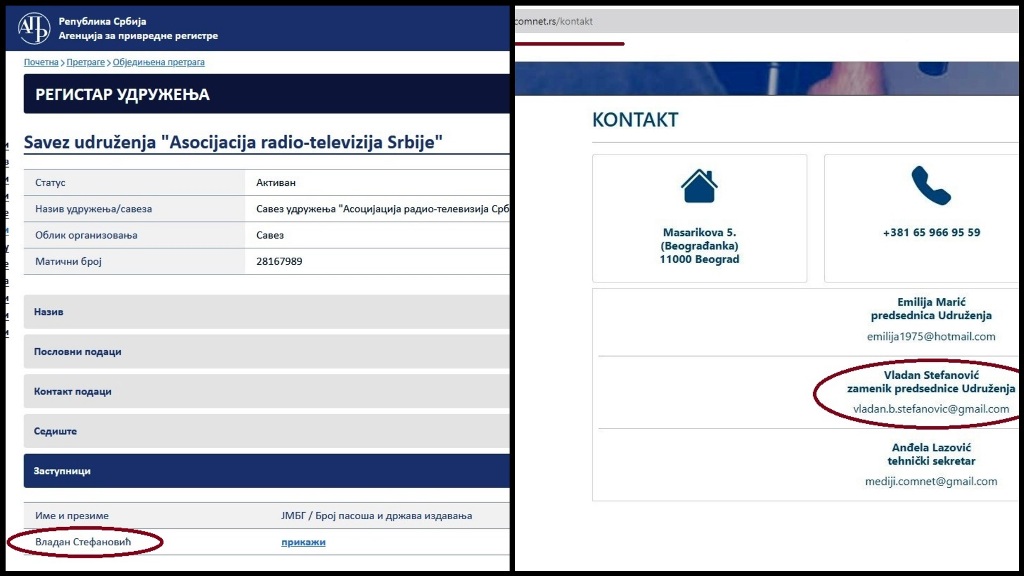This screenshot has width=1024, height=576.
Task: Click the Облик организовања value Савез
Action: click(270, 235)
